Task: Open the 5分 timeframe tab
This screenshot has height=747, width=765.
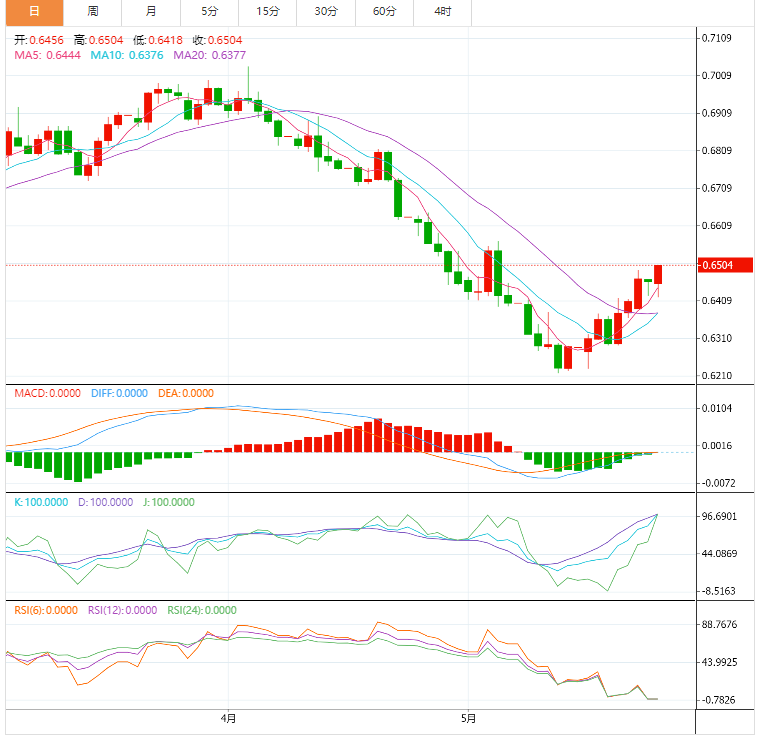Action: [209, 12]
